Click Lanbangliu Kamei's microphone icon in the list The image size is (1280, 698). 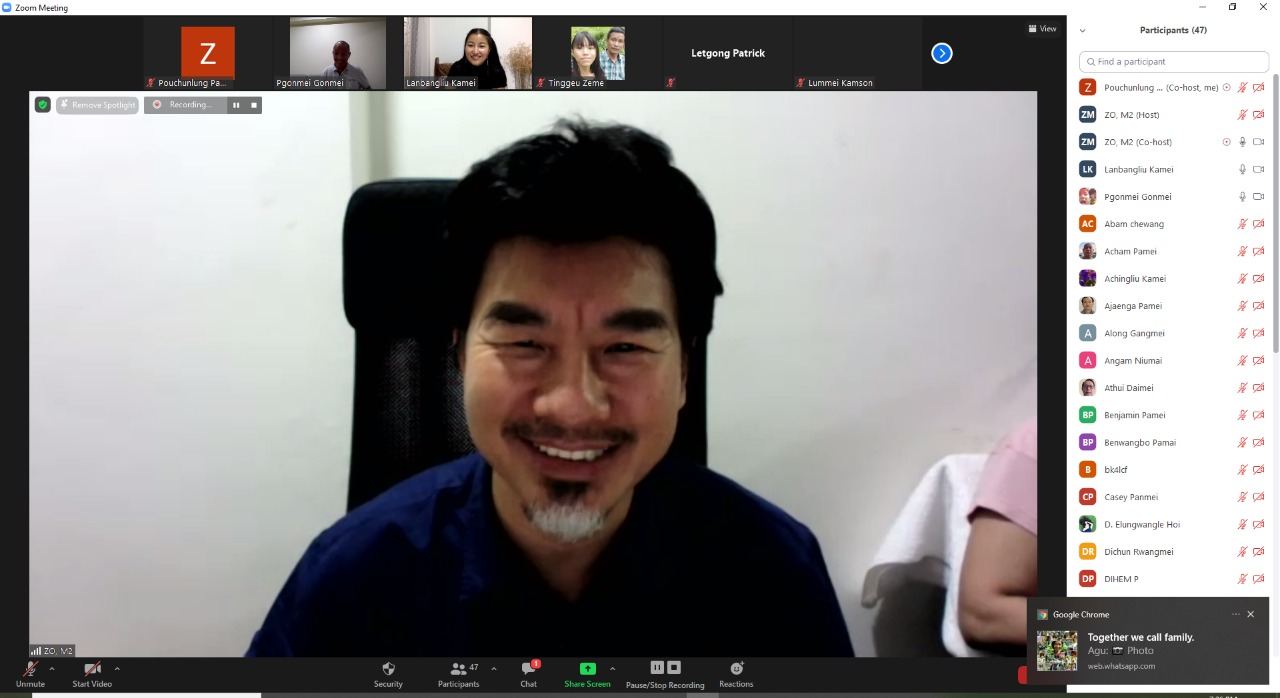click(1242, 170)
